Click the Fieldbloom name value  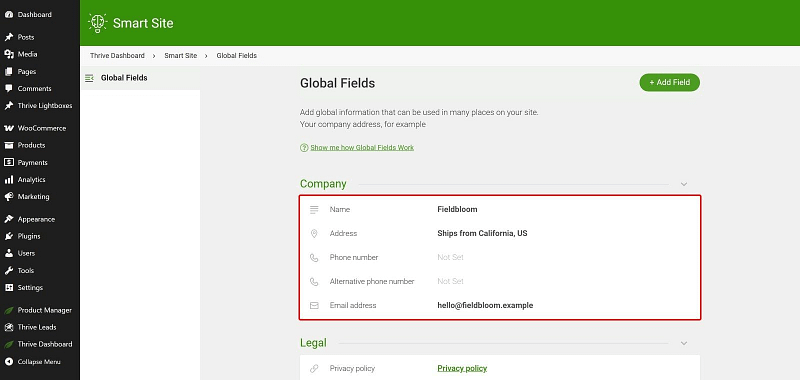[457, 210]
